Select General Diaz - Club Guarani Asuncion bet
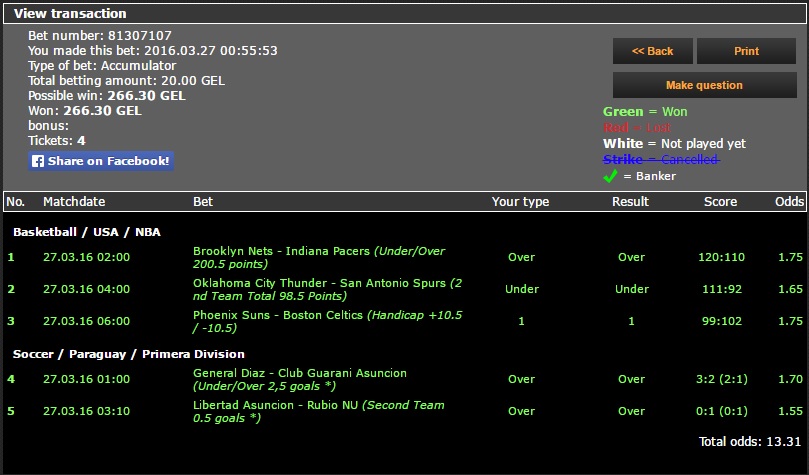The height and width of the screenshot is (475, 809). tap(299, 380)
